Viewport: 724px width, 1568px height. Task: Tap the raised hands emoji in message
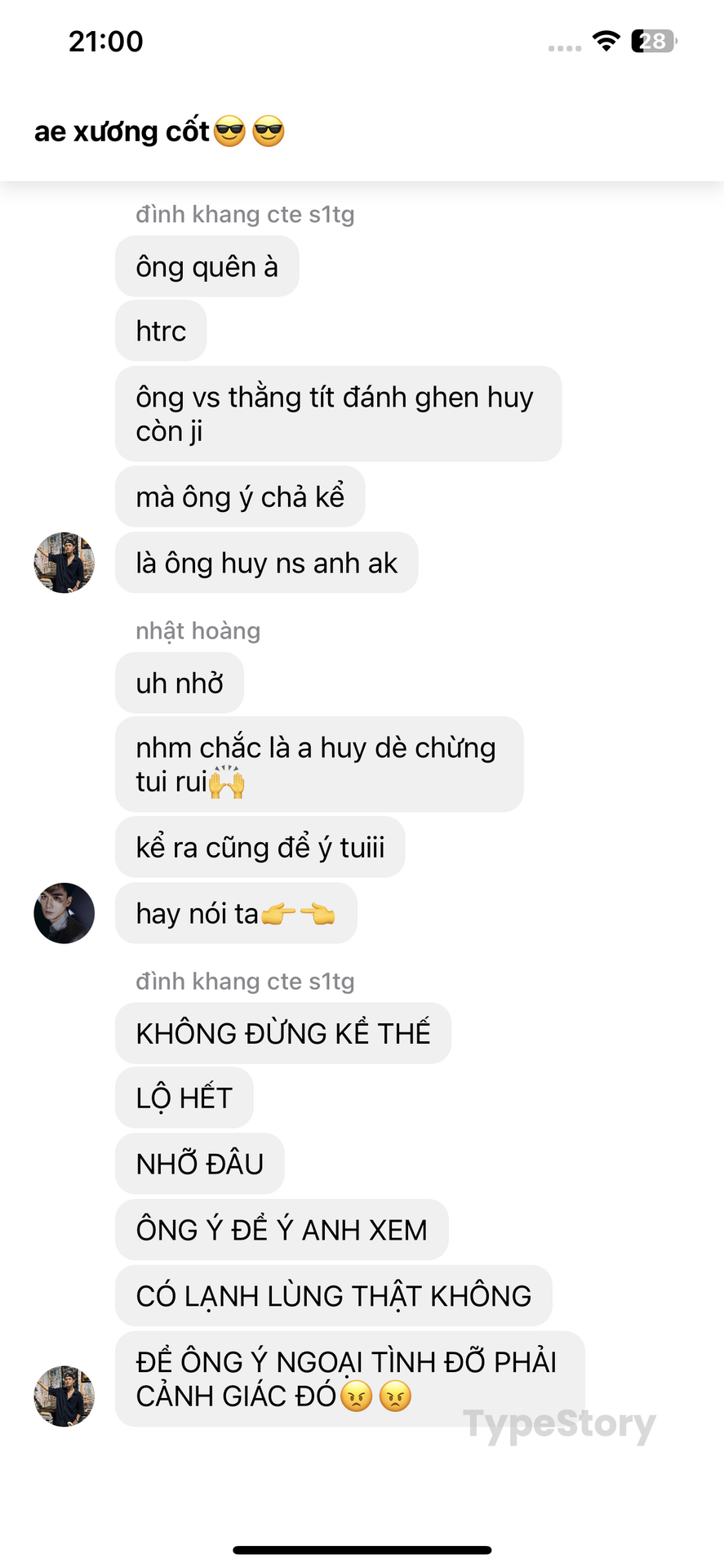(227, 782)
